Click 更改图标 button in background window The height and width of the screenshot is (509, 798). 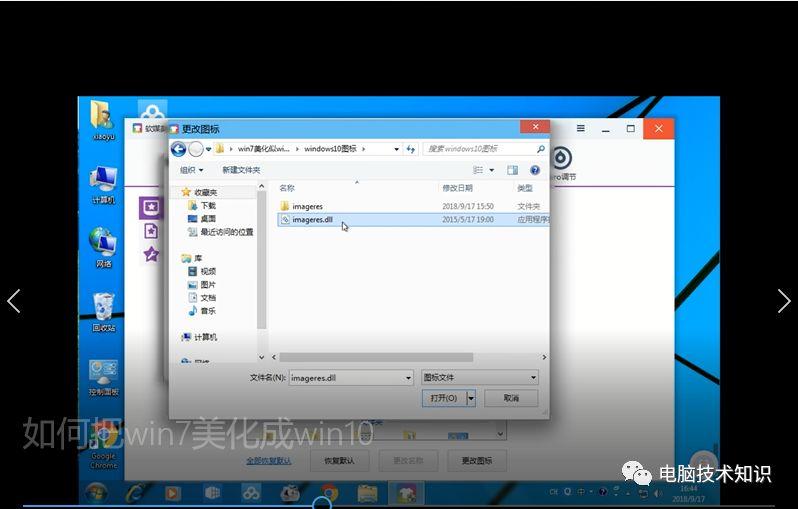477,461
